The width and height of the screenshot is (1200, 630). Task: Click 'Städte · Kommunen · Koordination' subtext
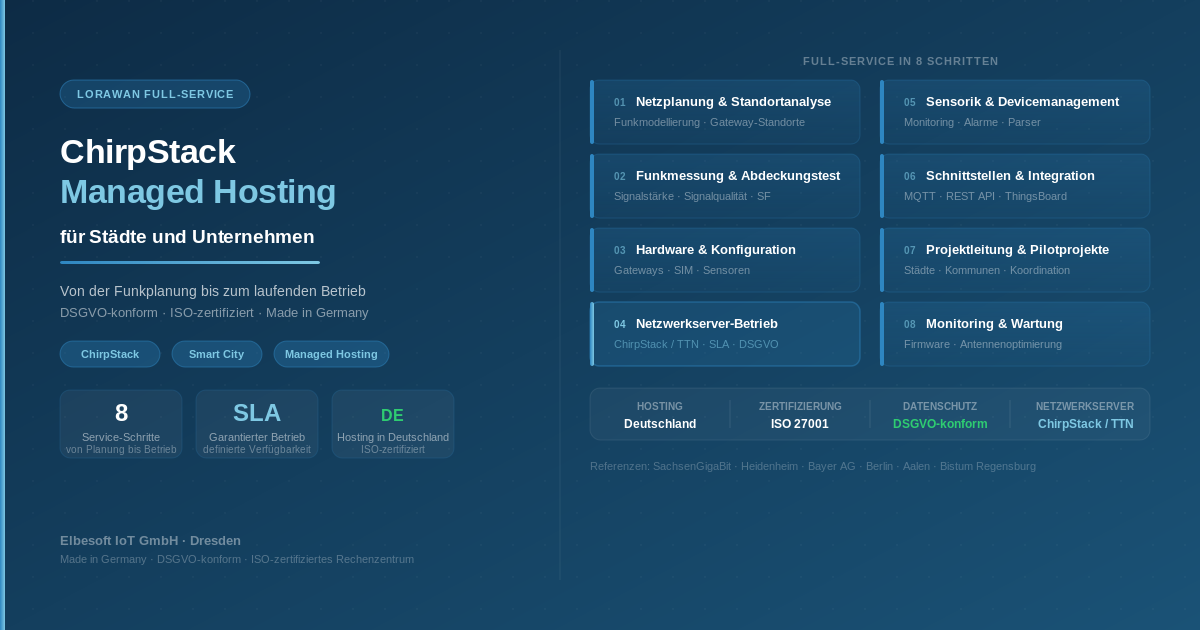[x=987, y=270]
